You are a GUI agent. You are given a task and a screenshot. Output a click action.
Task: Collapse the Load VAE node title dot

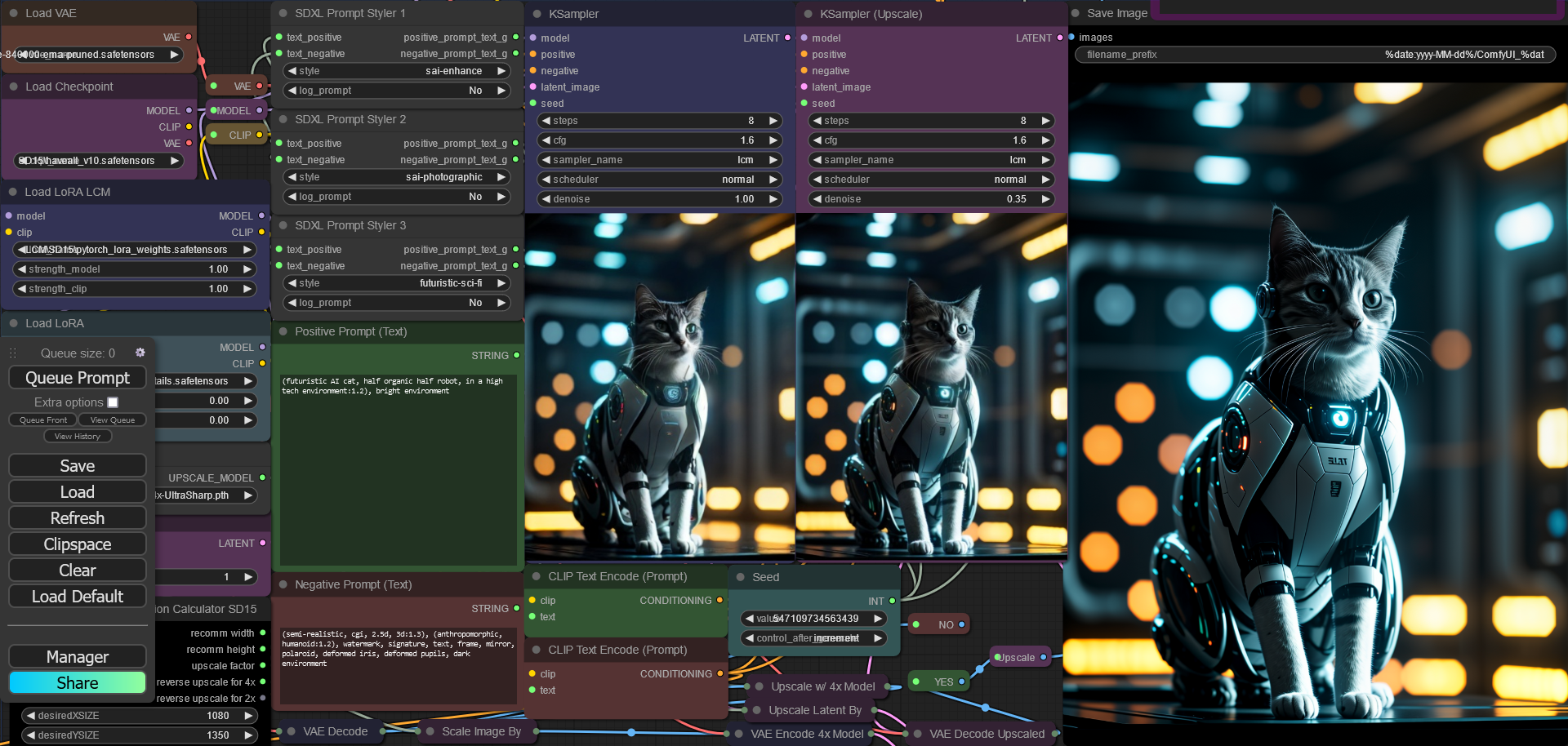click(x=13, y=13)
